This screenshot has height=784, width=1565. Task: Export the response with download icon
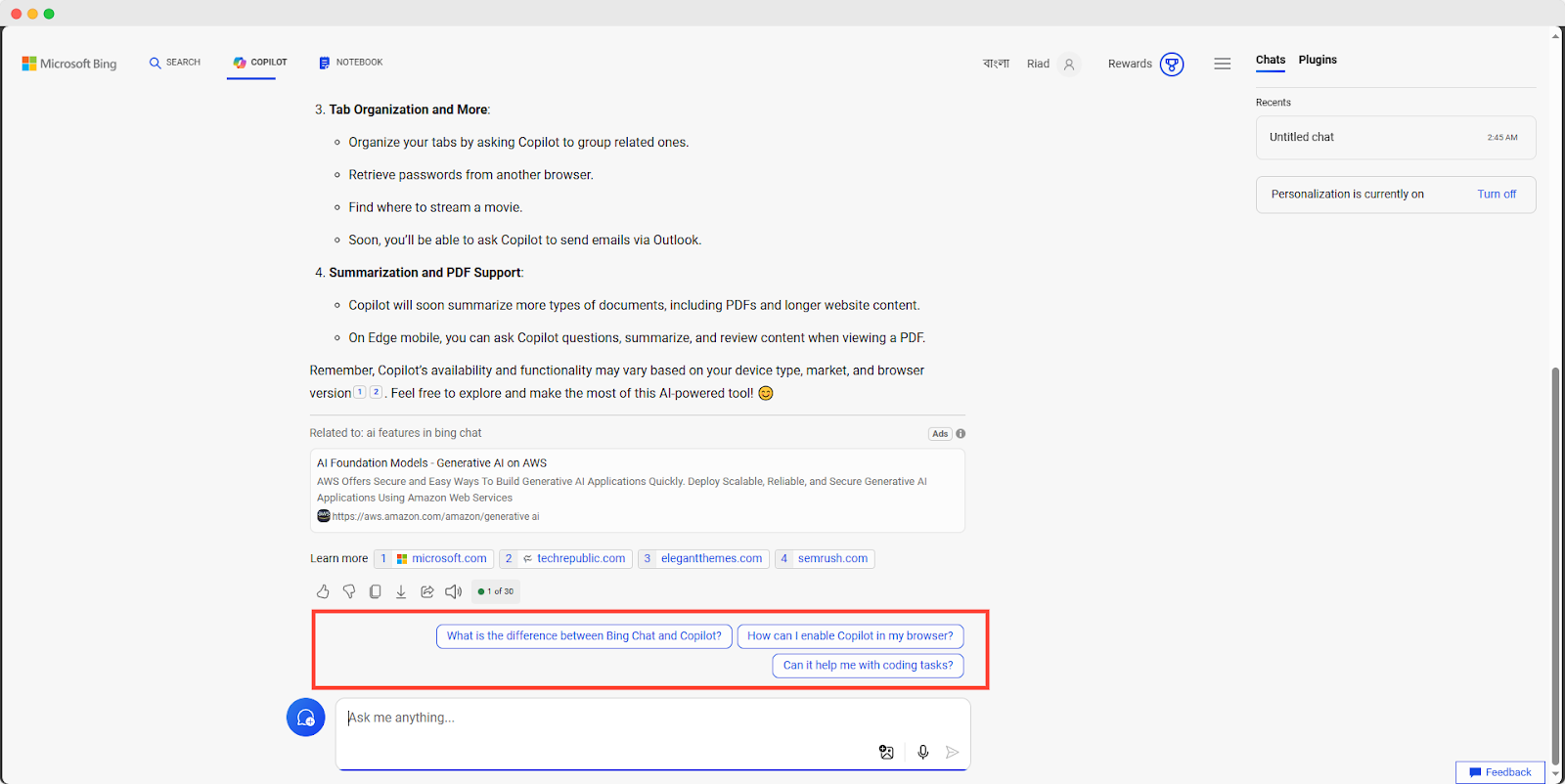click(x=401, y=591)
